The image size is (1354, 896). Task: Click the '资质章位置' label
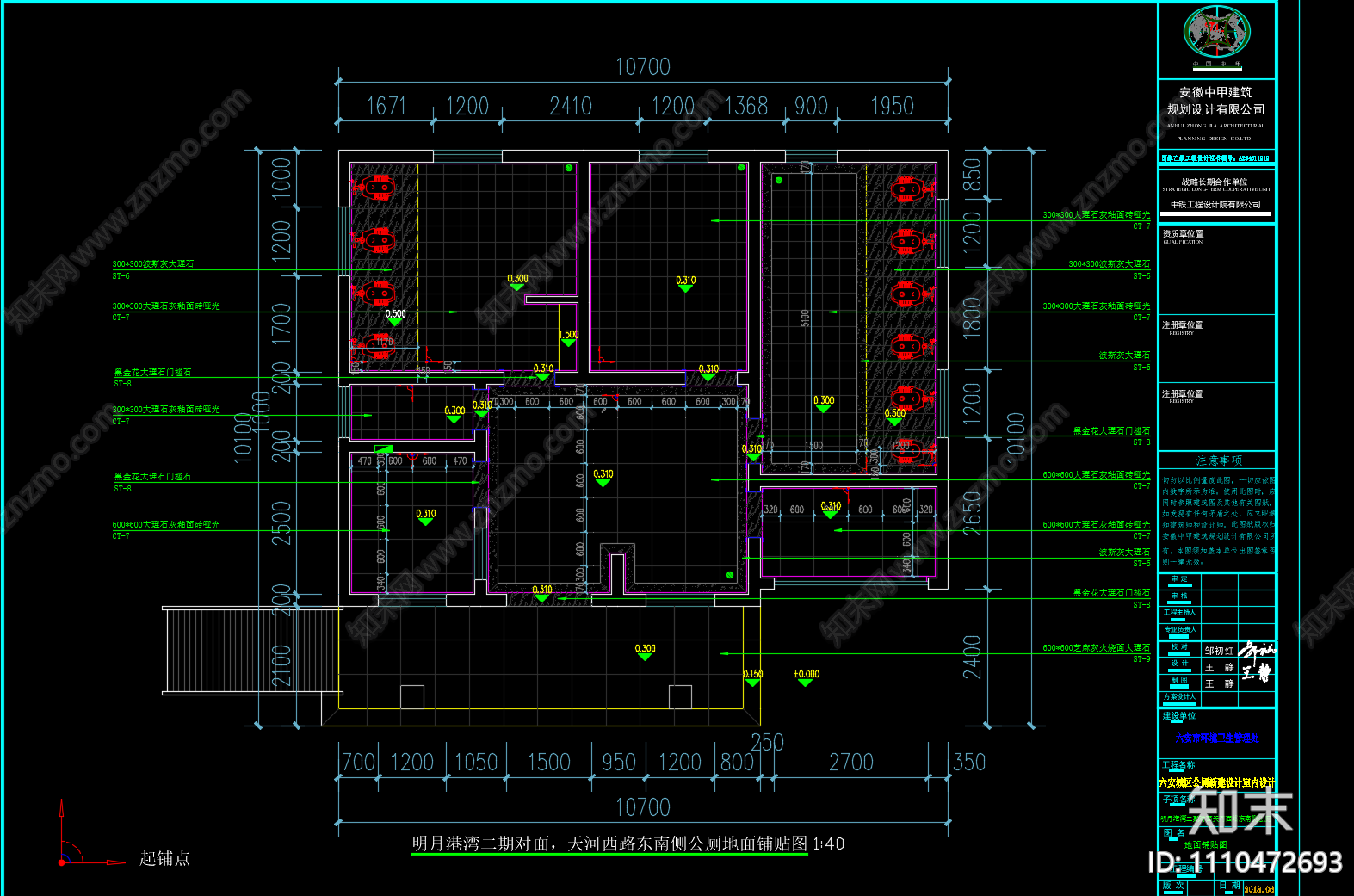pos(1183,233)
